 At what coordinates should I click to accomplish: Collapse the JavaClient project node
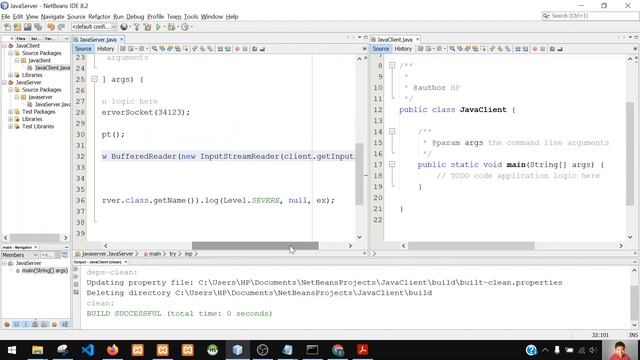tap(4, 46)
